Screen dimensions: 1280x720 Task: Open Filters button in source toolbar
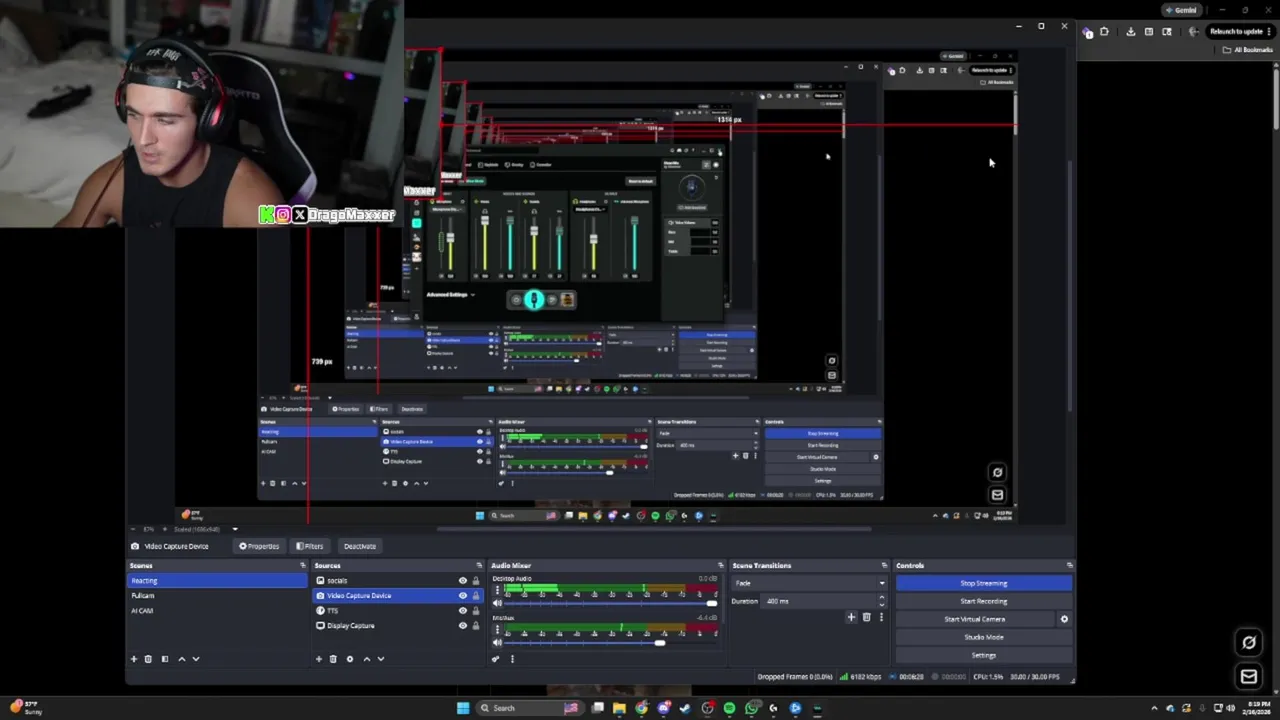click(309, 546)
